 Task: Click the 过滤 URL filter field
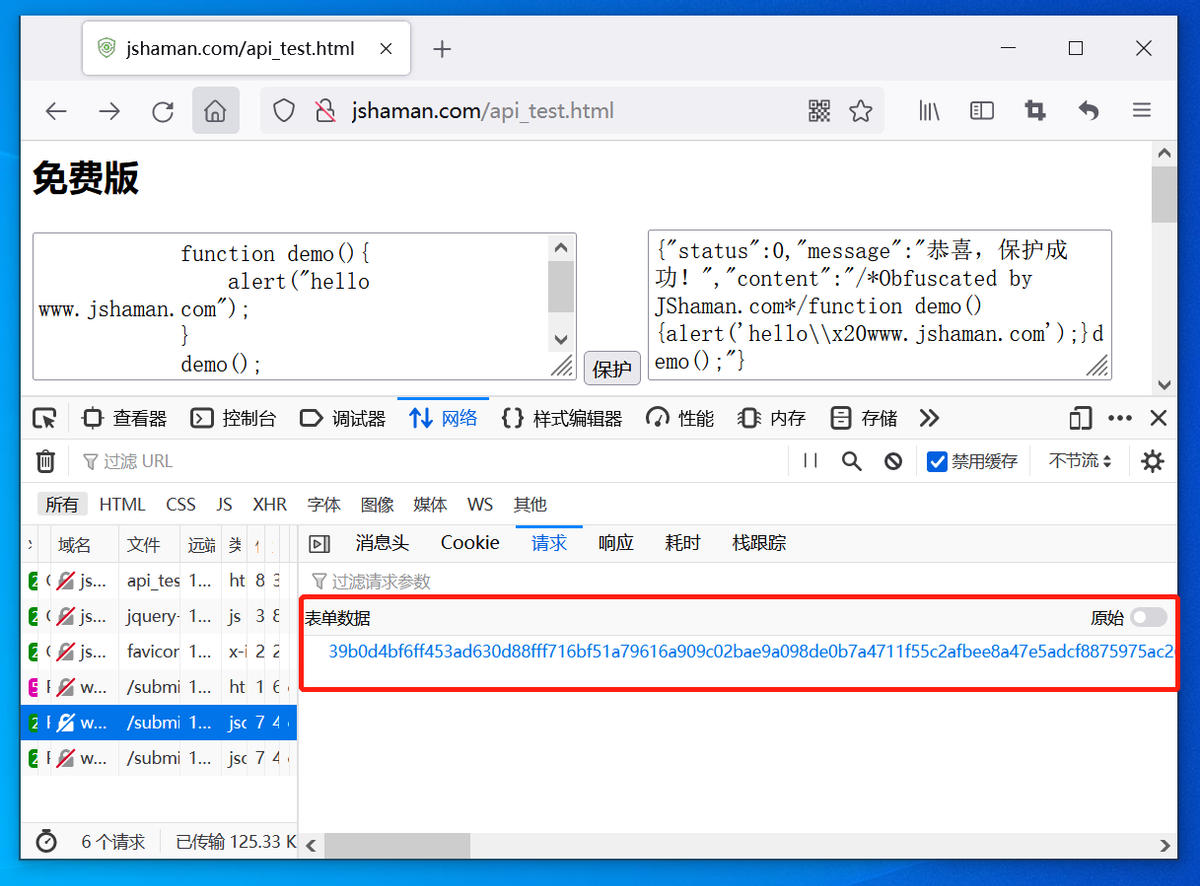coord(430,461)
